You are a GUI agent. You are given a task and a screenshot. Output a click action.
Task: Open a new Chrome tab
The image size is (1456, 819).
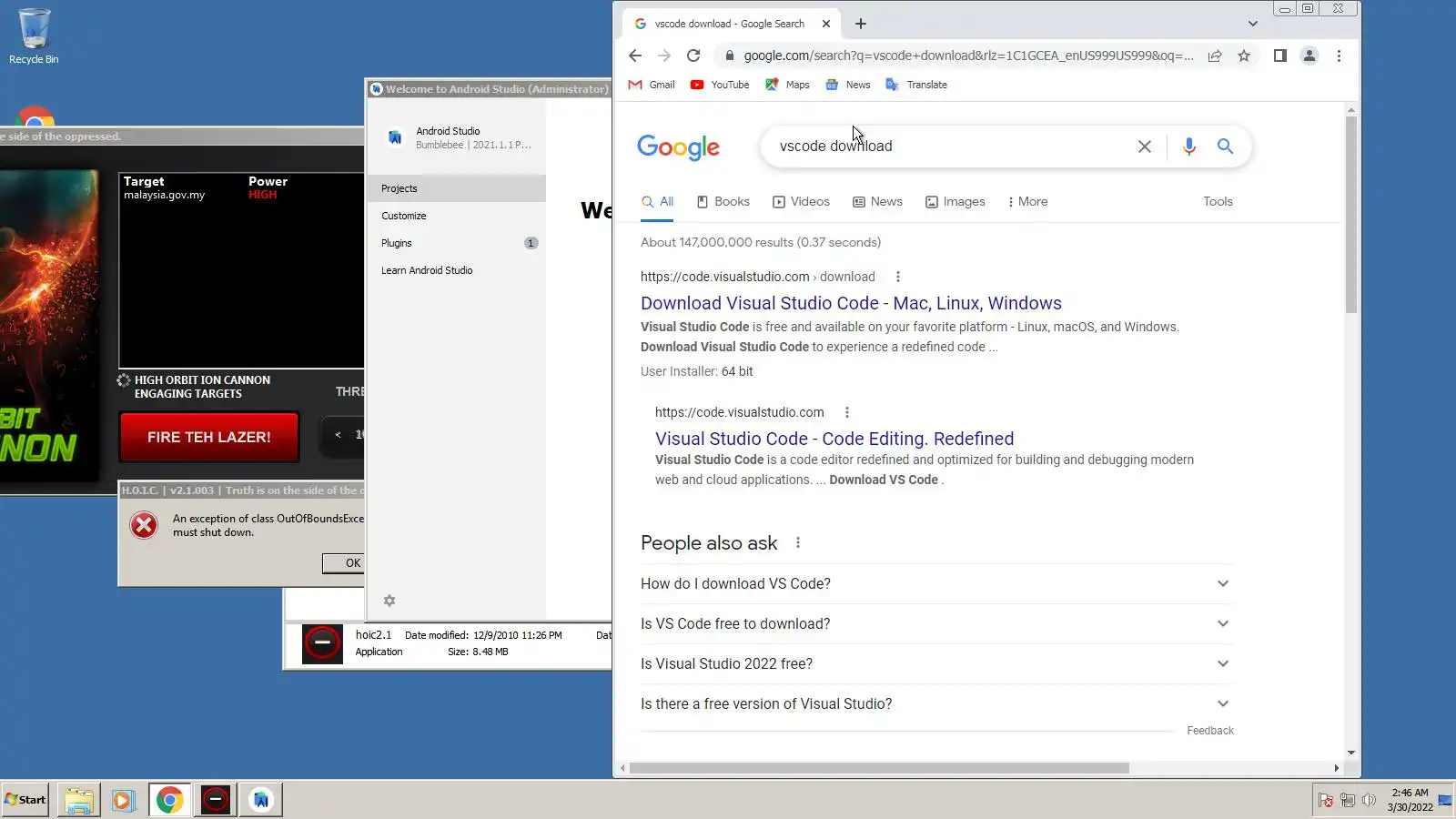point(861,24)
